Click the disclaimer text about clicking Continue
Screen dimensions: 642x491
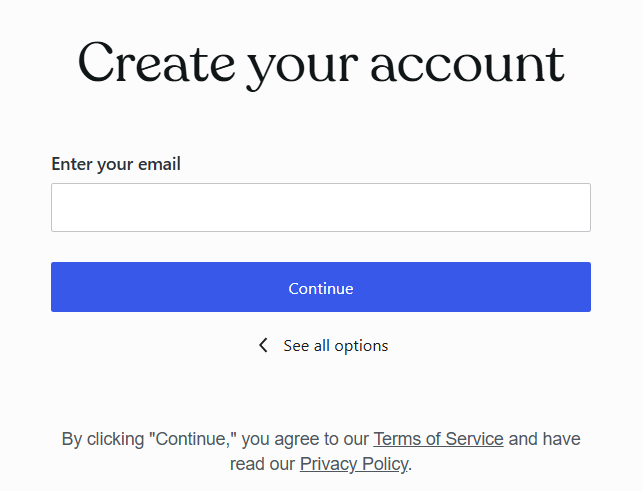tap(321, 452)
